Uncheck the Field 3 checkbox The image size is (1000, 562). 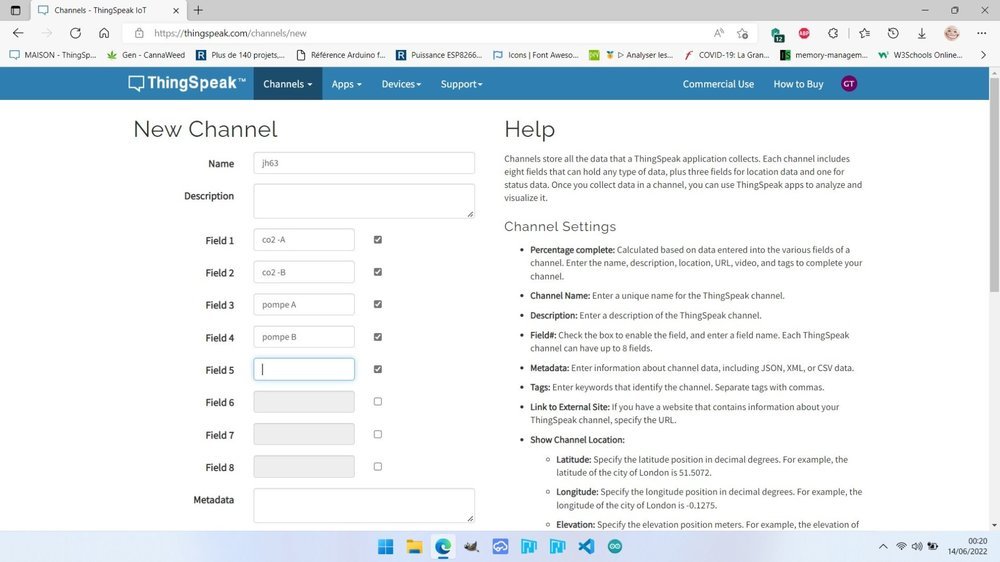[378, 304]
